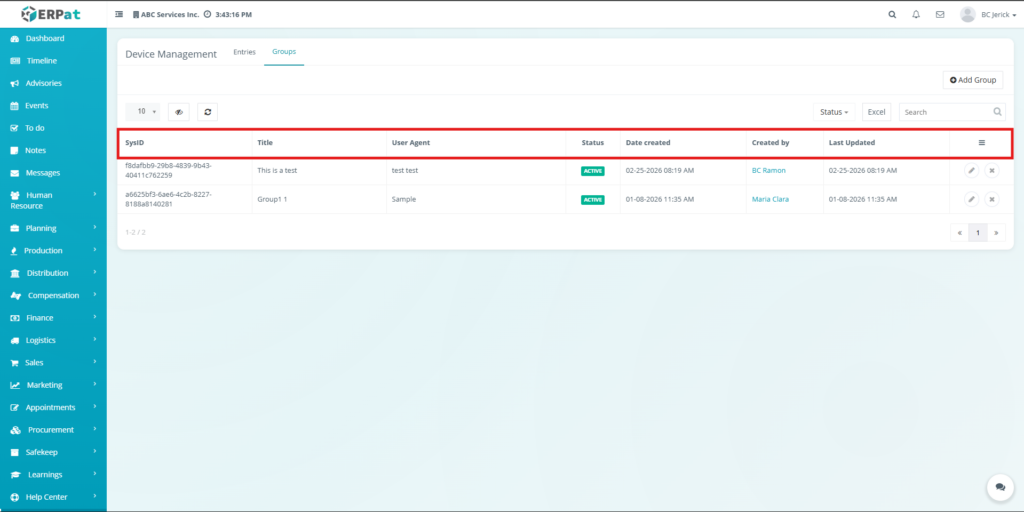Toggle column visibility eye button
This screenshot has height=512, width=1024.
point(179,112)
